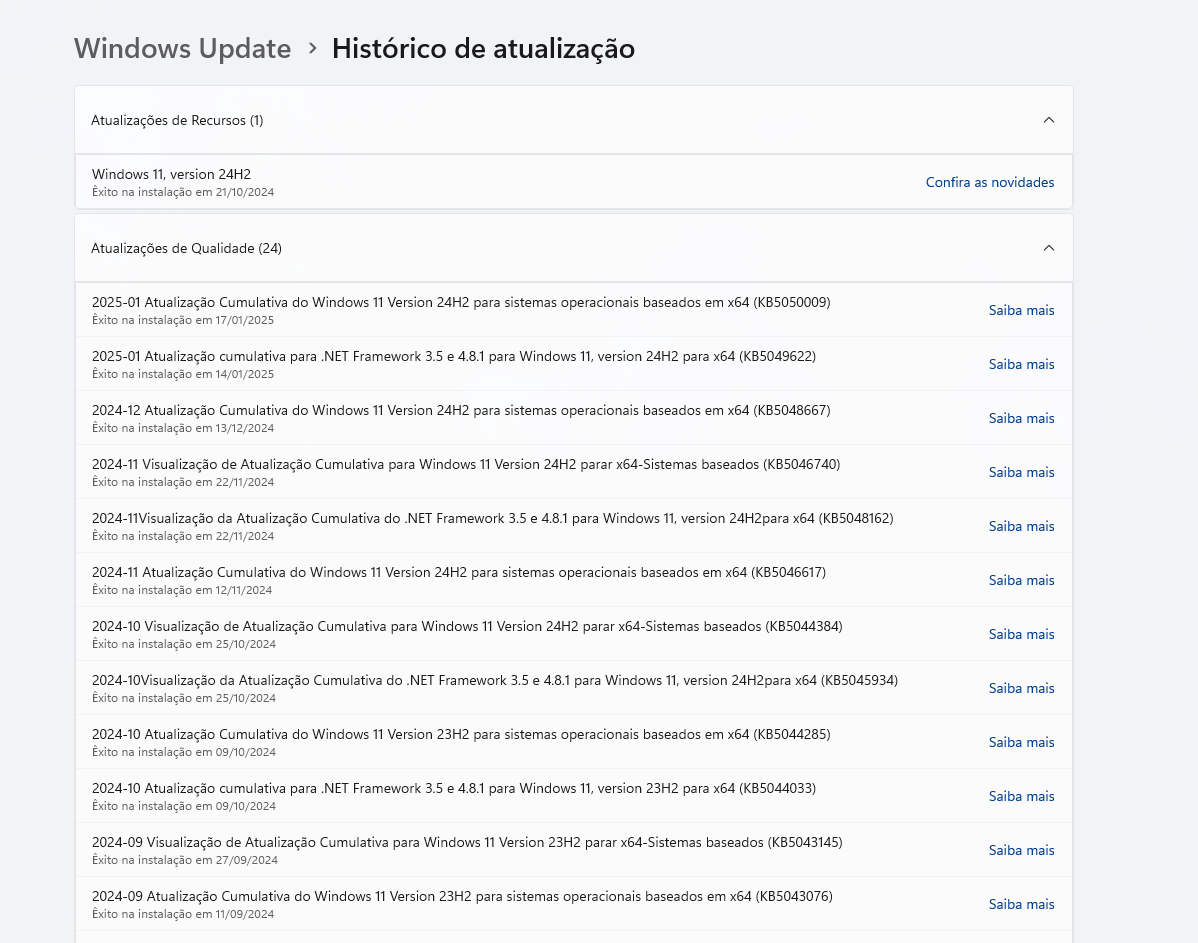Open the Confira as novidades link
The height and width of the screenshot is (943, 1198).
pos(989,182)
